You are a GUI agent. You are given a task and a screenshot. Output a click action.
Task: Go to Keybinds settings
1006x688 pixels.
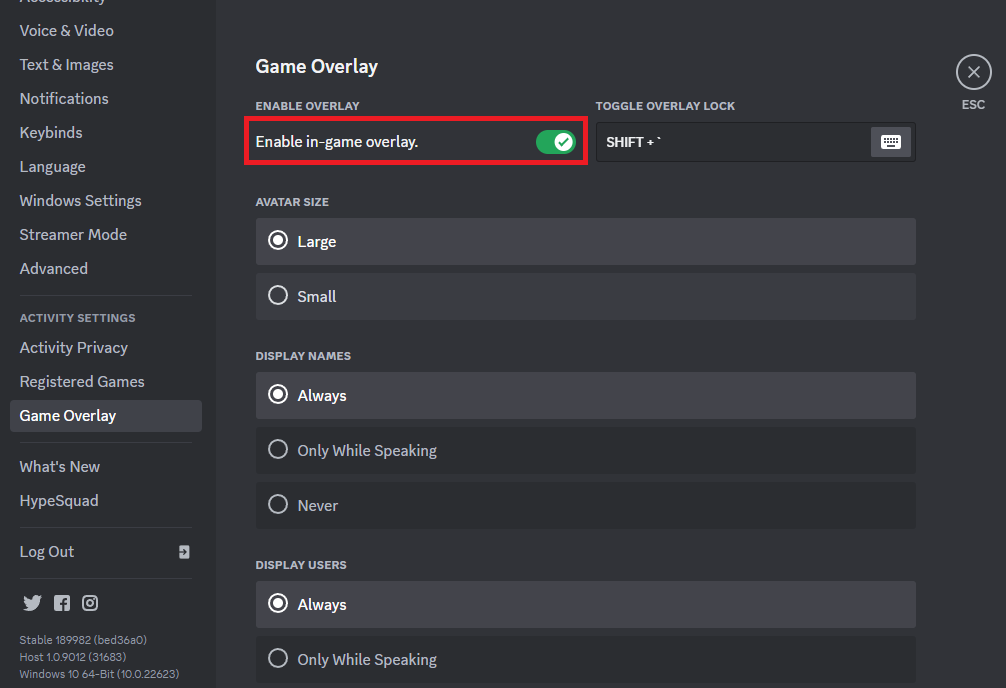51,133
